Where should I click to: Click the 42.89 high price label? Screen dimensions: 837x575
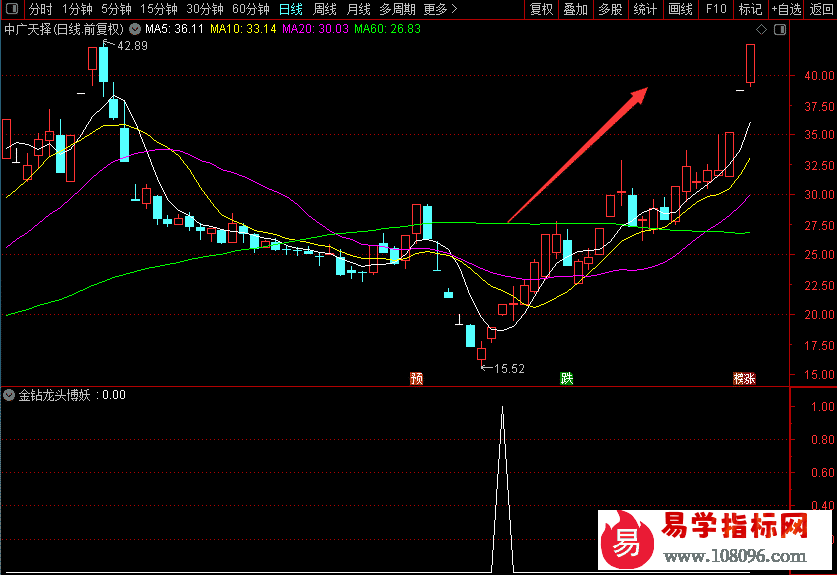pyautogui.click(x=132, y=46)
